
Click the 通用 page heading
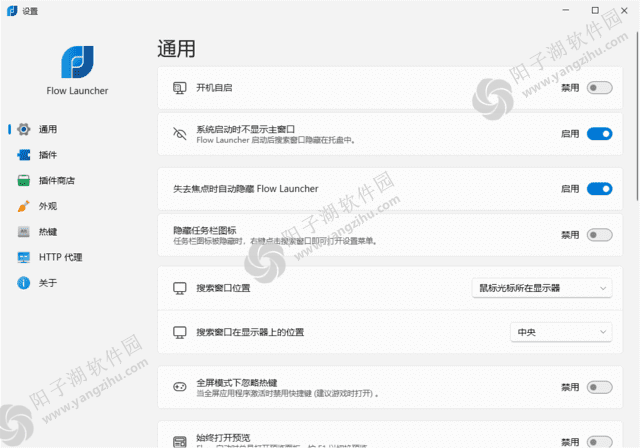point(176,49)
